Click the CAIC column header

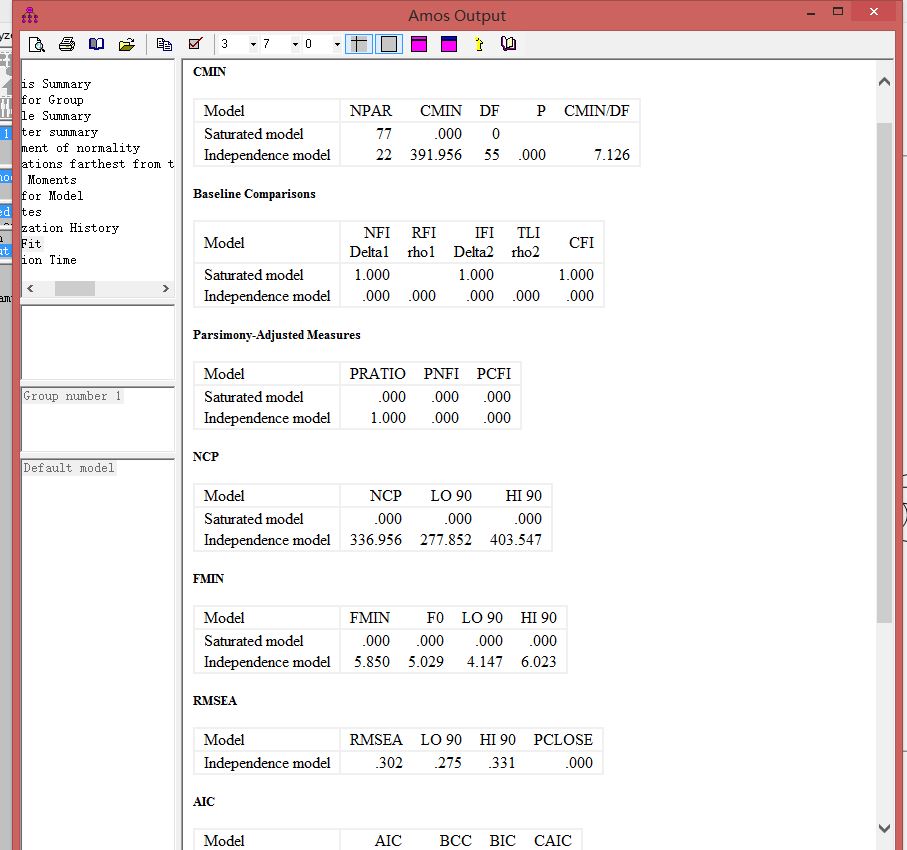(552, 840)
